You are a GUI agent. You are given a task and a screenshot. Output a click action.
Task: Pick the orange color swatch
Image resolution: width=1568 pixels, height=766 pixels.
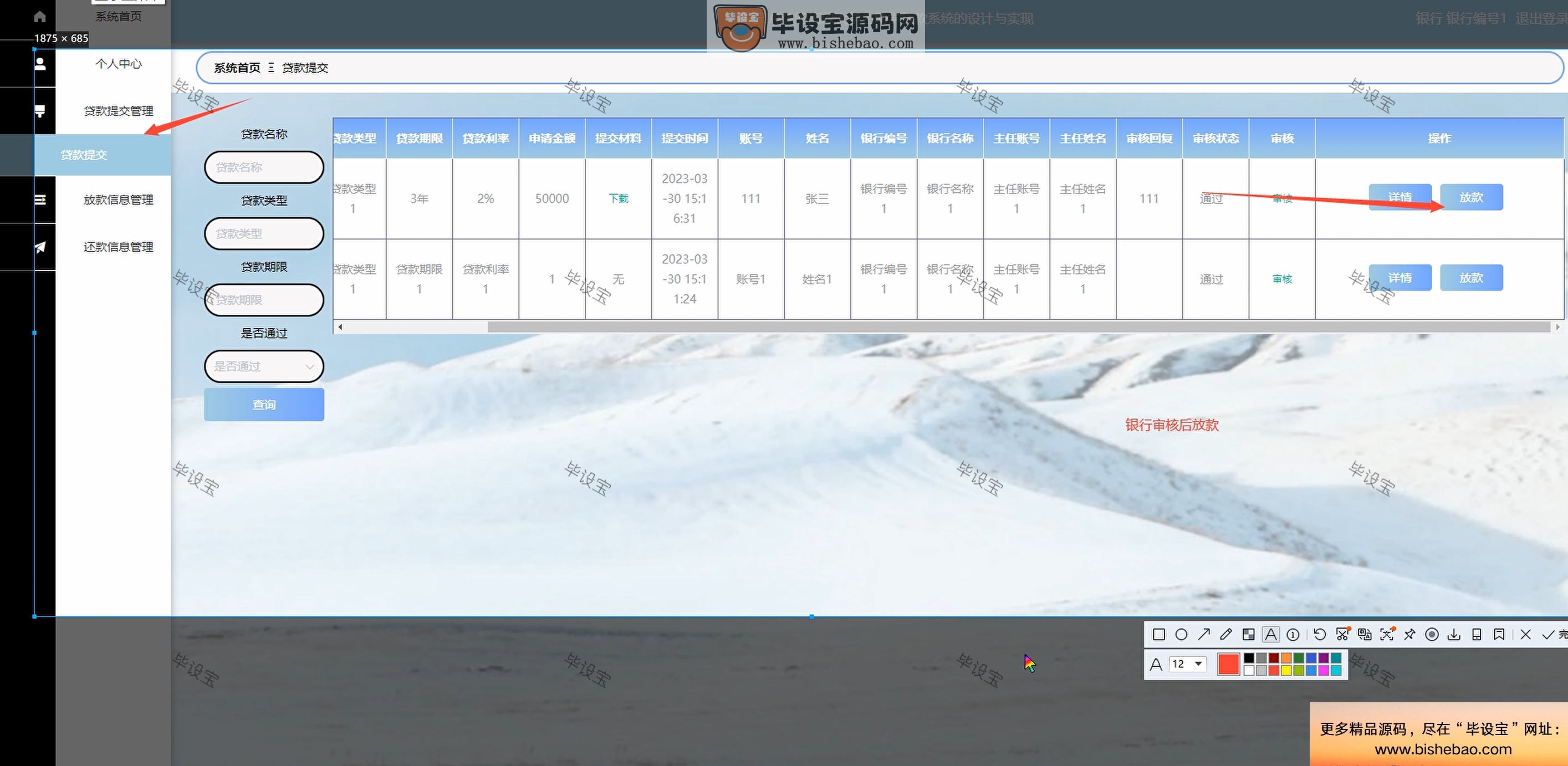tap(1286, 657)
